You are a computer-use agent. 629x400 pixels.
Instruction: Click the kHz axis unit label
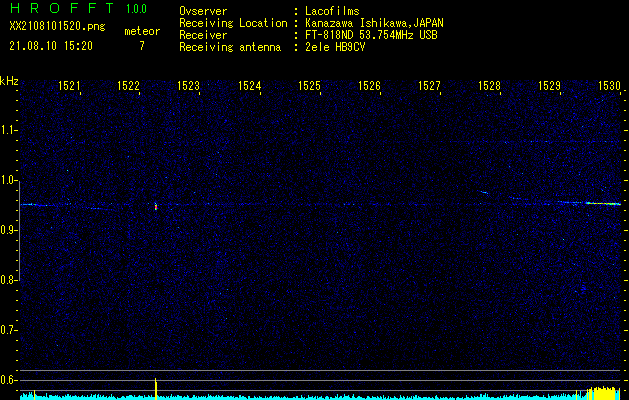click(9, 81)
